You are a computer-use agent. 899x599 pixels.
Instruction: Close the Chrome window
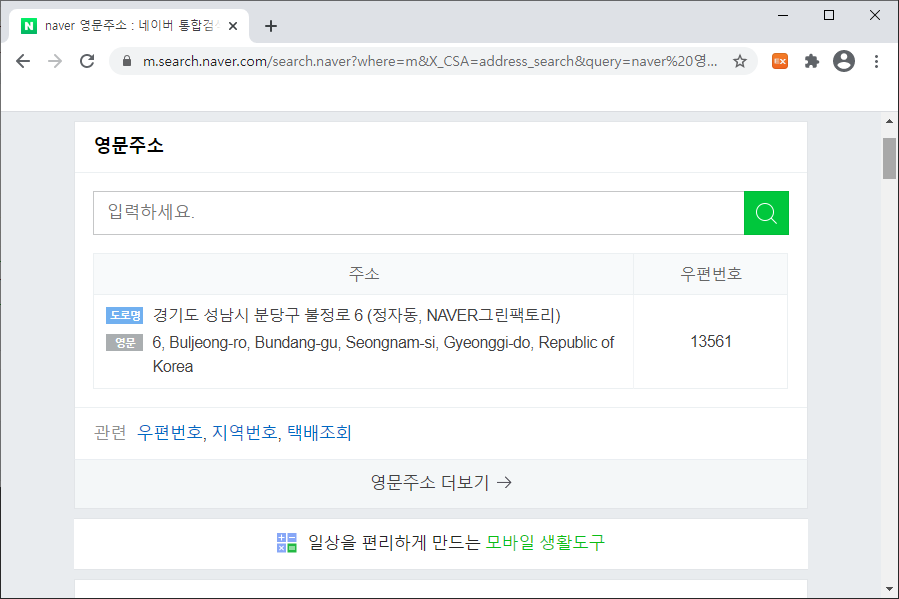click(x=875, y=15)
